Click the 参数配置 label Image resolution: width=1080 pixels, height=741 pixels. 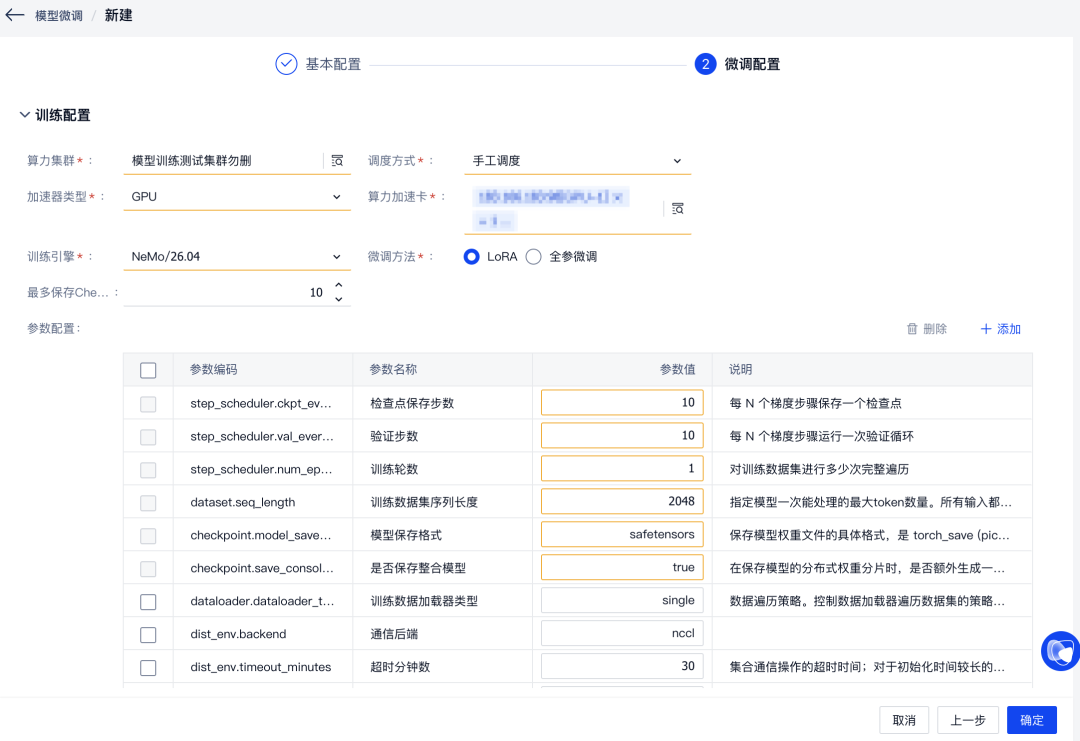54,328
